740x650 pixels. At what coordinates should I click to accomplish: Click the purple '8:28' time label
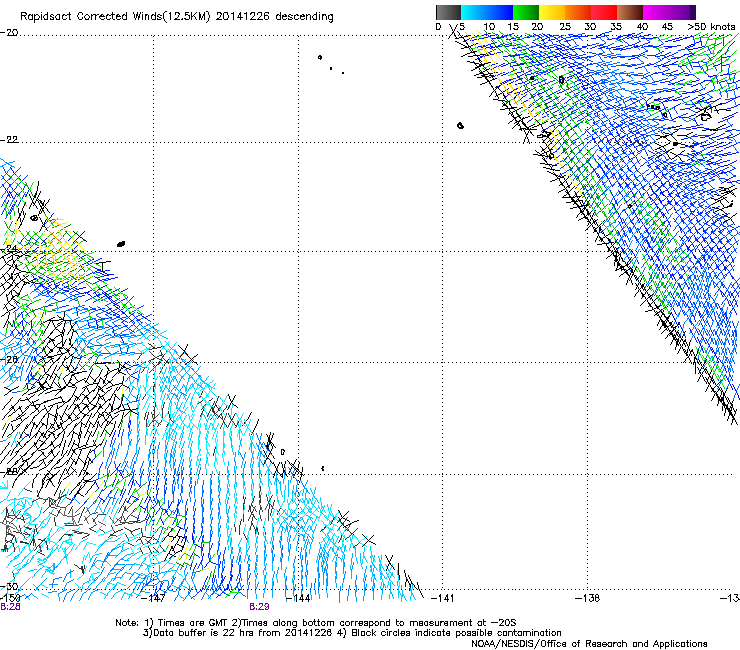coord(10,607)
